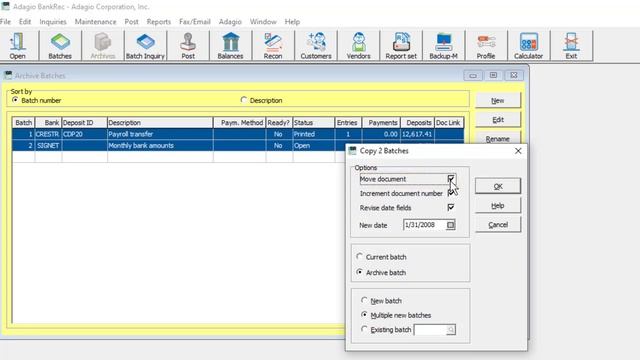Screen dimensions: 640x360
Task: Open the Adagio menu
Action: pyautogui.click(x=230, y=22)
